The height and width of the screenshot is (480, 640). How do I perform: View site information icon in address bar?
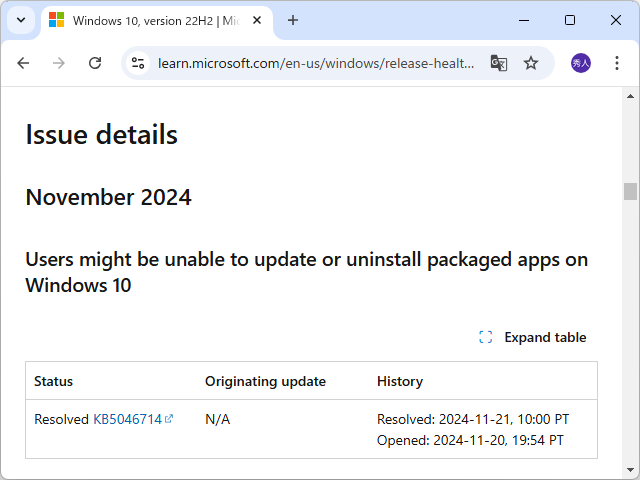click(138, 63)
